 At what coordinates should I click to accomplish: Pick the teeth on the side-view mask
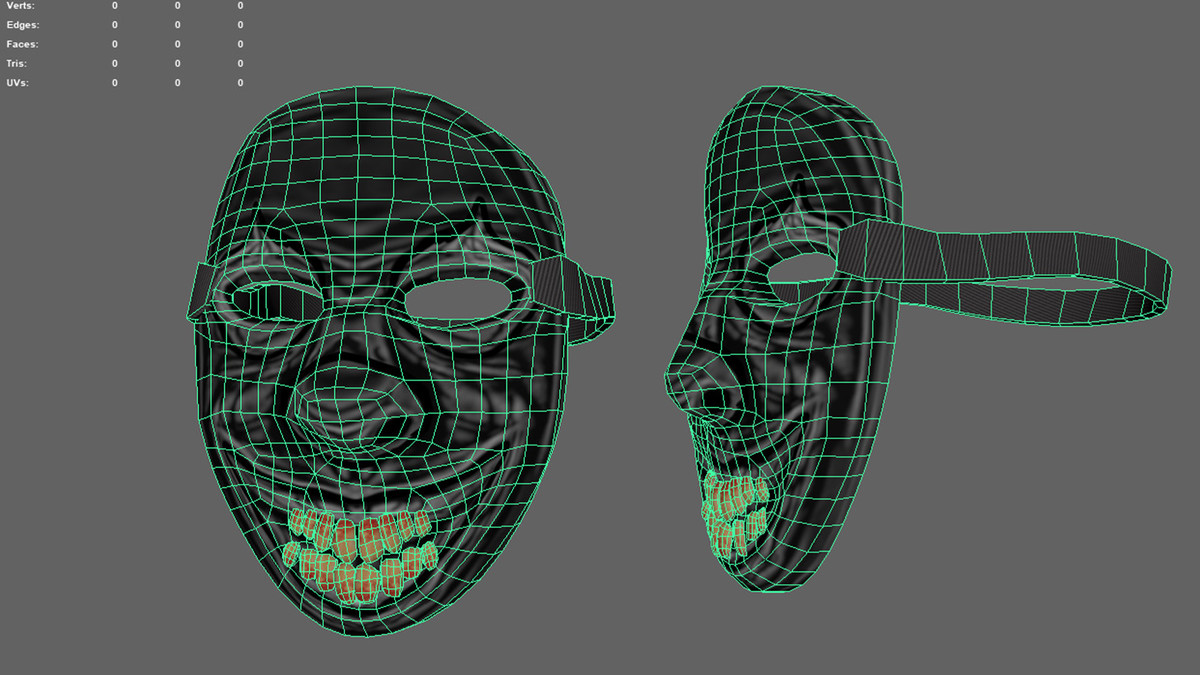pyautogui.click(x=735, y=512)
